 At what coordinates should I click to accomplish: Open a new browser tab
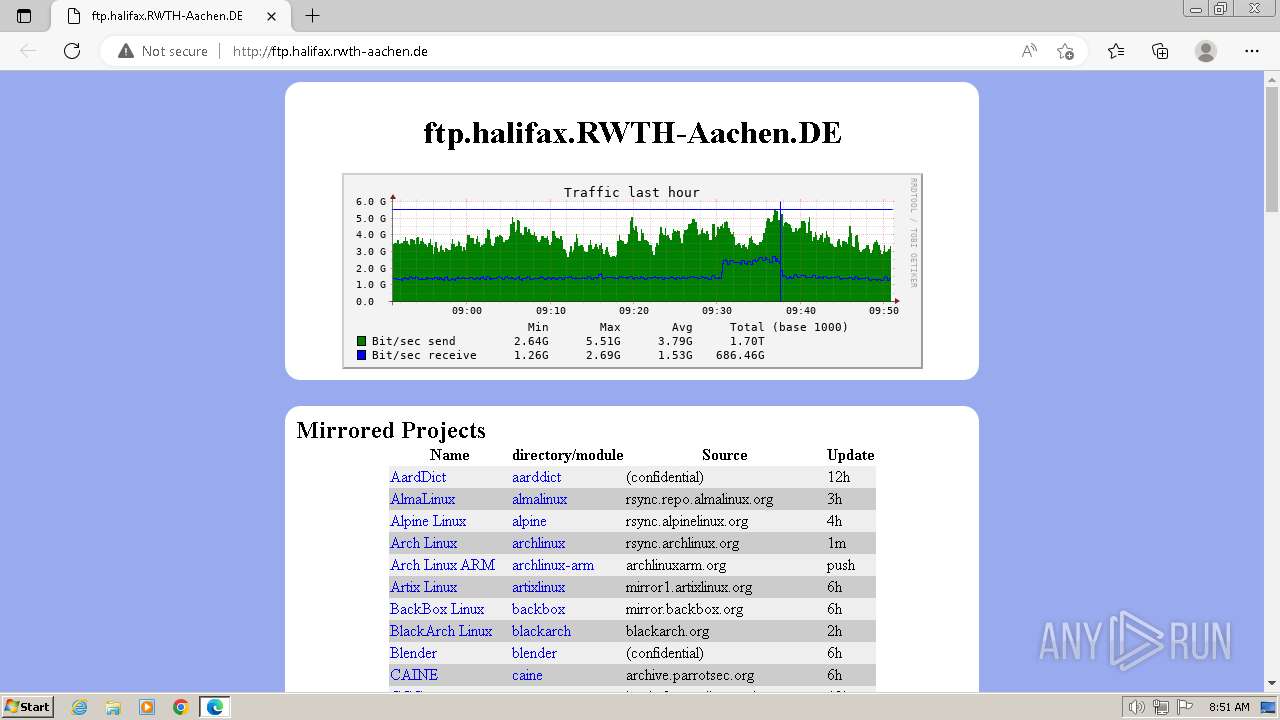click(x=312, y=16)
